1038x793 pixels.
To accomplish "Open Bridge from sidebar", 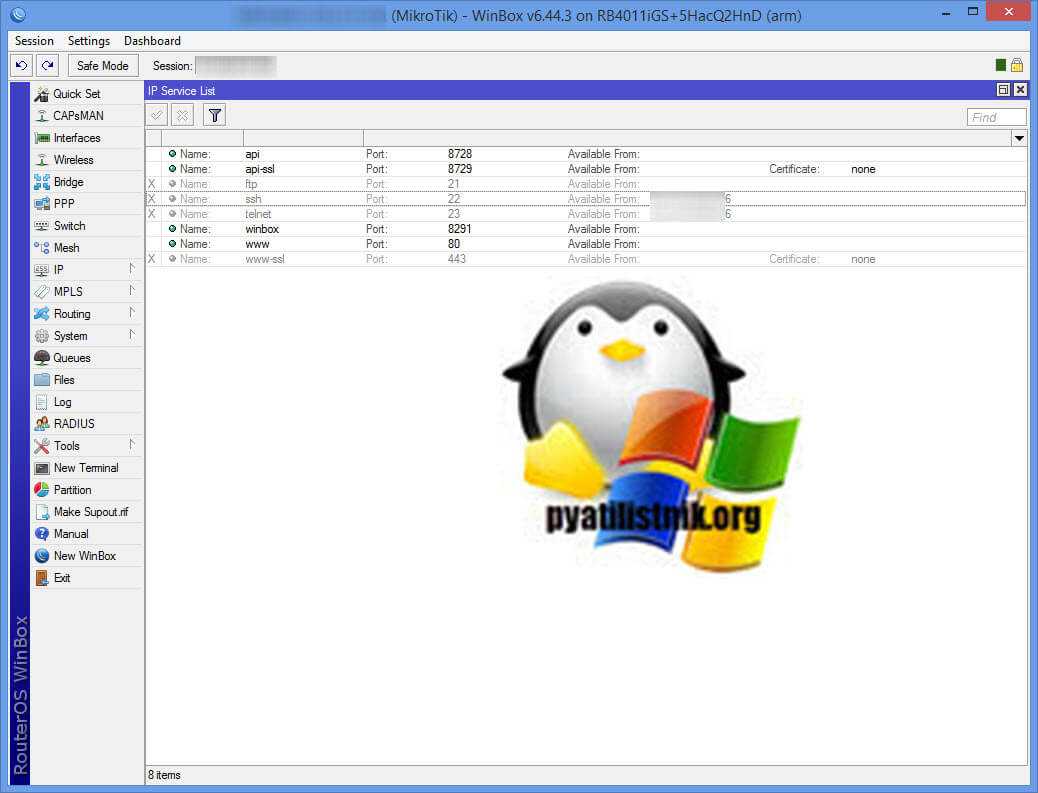I will tap(87, 182).
